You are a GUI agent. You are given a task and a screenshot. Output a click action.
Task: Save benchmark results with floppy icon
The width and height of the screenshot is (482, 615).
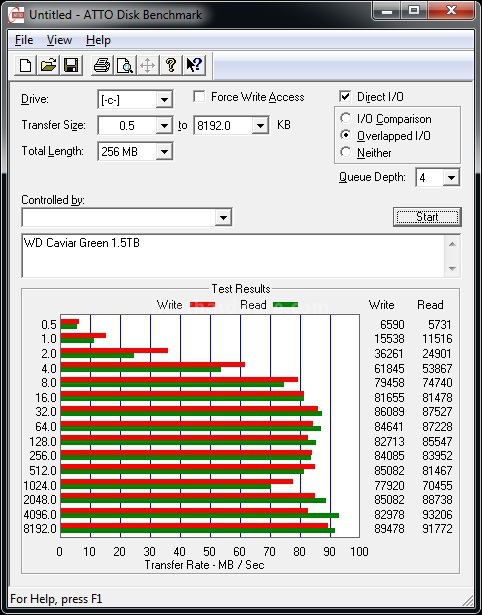(x=71, y=65)
